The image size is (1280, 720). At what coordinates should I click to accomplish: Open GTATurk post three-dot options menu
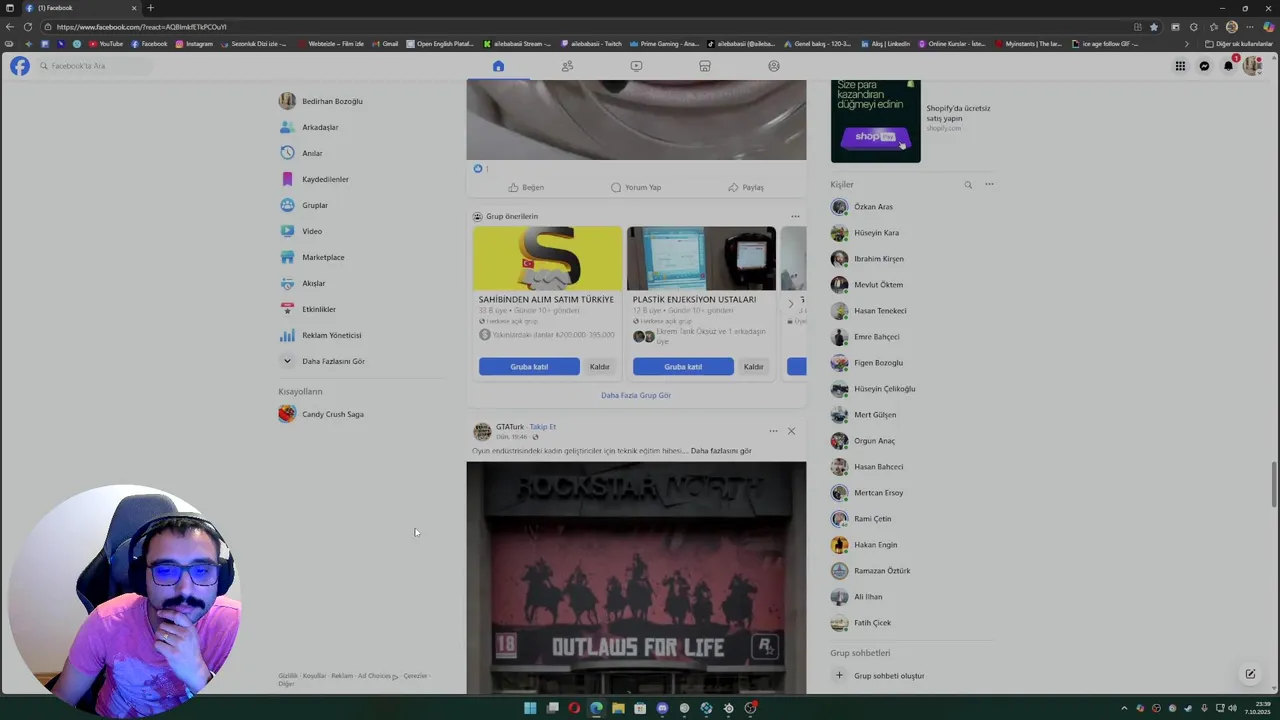coord(773,431)
